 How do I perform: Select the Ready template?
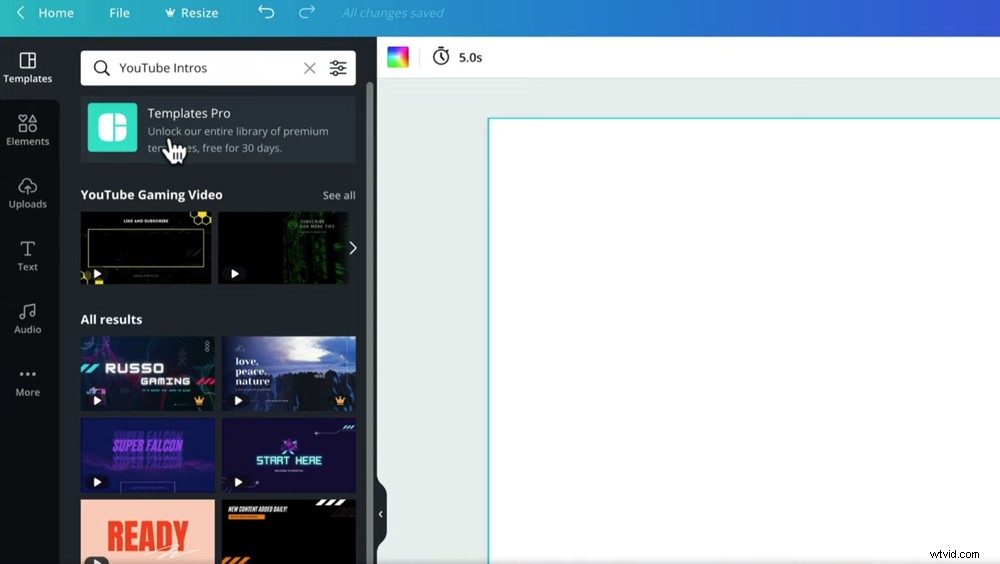(x=147, y=531)
